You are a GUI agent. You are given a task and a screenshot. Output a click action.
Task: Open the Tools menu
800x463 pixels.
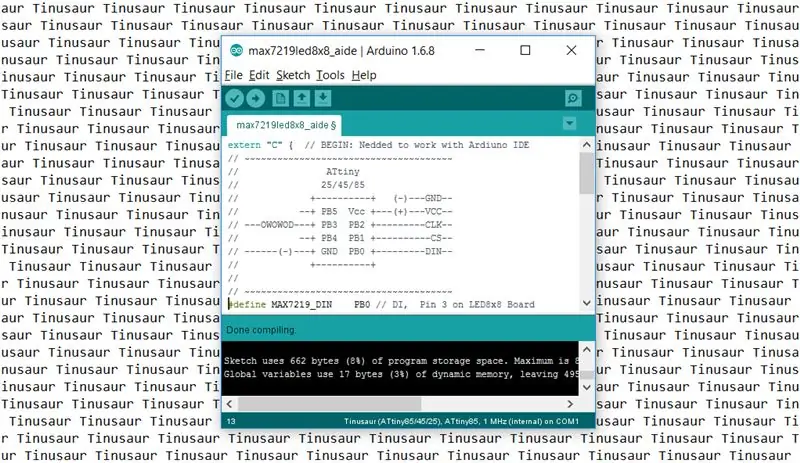[330, 75]
